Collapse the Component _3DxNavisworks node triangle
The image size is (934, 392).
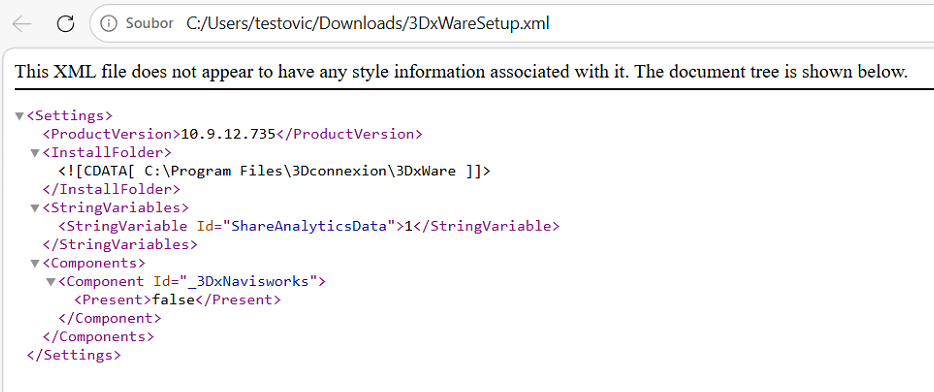coord(51,281)
